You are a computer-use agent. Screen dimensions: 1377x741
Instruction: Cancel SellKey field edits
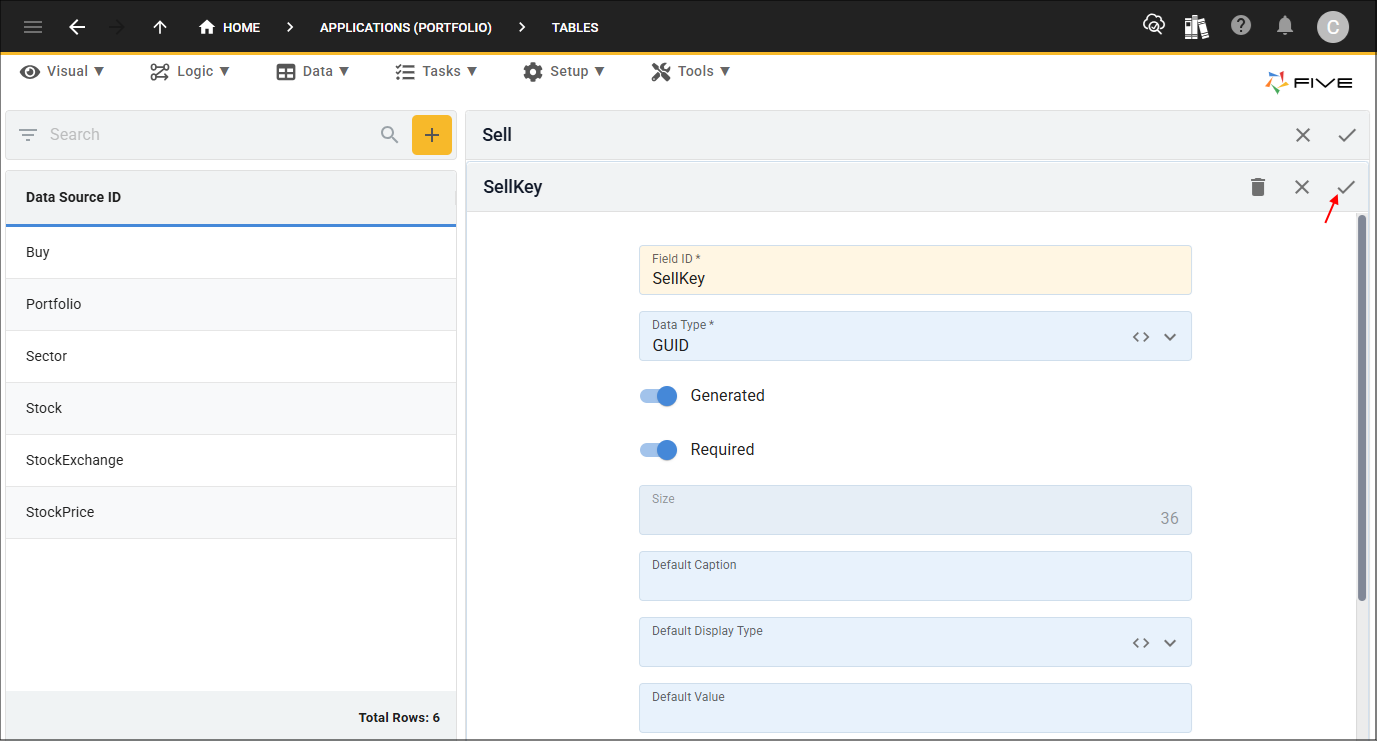(x=1302, y=187)
